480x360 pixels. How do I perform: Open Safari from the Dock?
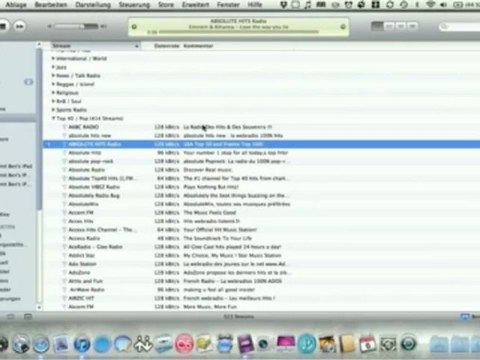(x=41, y=344)
